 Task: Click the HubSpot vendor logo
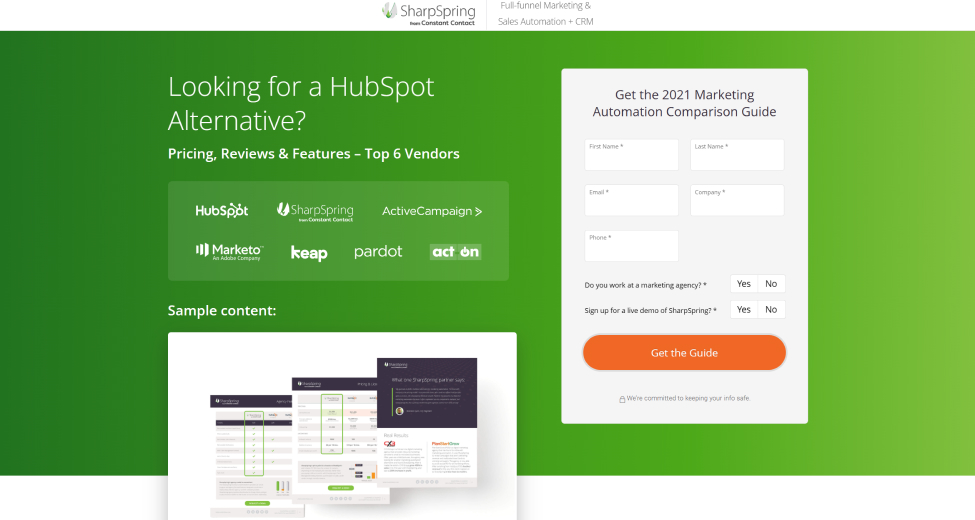[x=222, y=211]
